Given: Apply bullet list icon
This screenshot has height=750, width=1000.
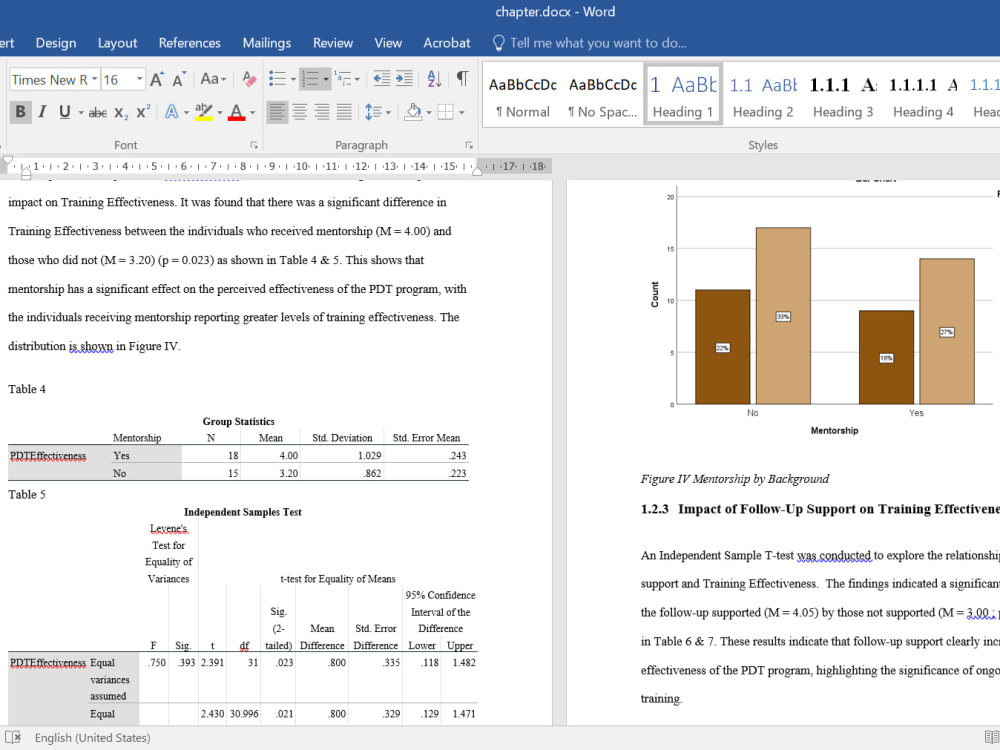Looking at the screenshot, I should coord(277,79).
